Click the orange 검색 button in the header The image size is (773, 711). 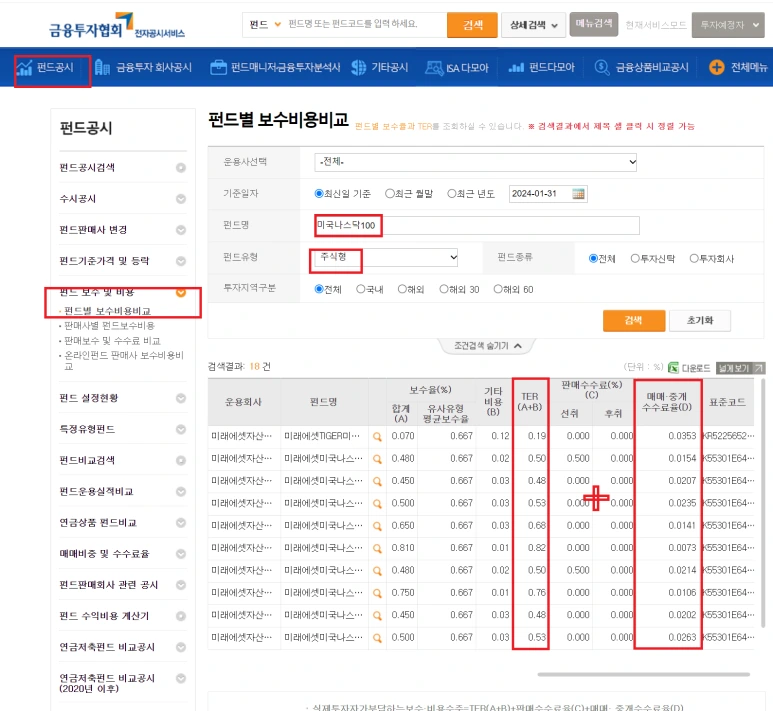(472, 25)
